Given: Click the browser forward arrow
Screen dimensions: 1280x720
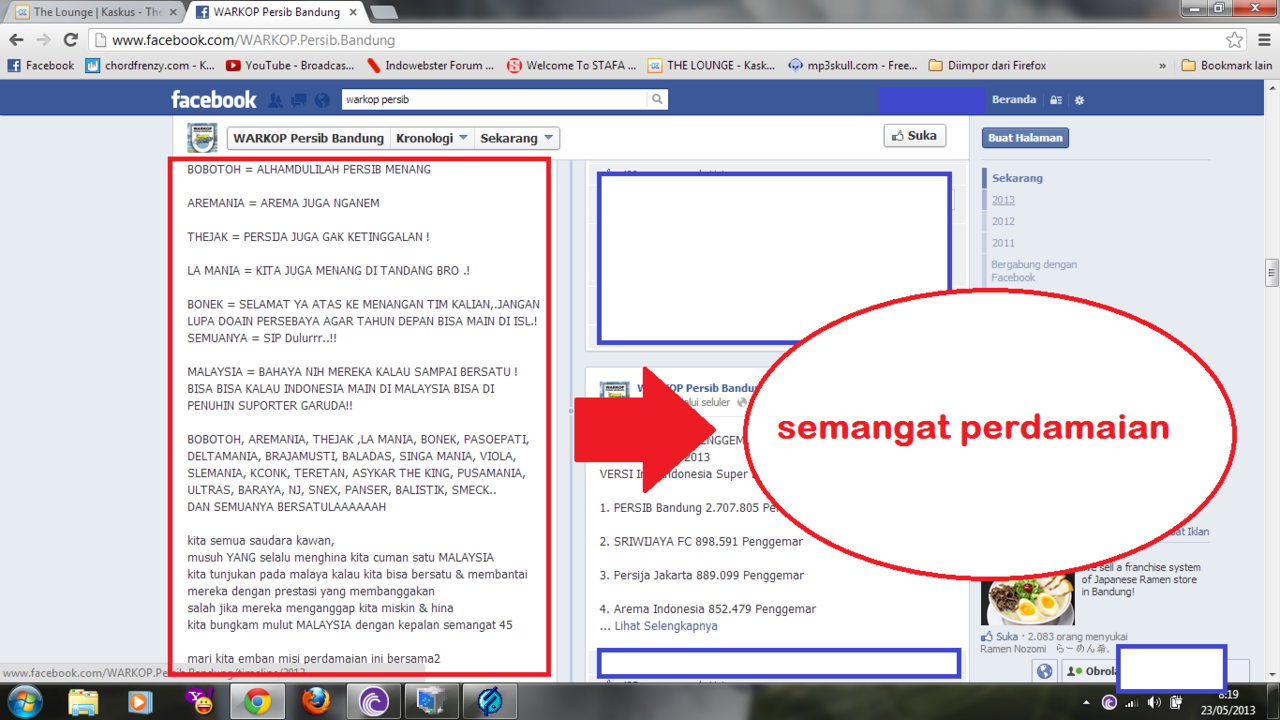Looking at the screenshot, I should click(43, 40).
